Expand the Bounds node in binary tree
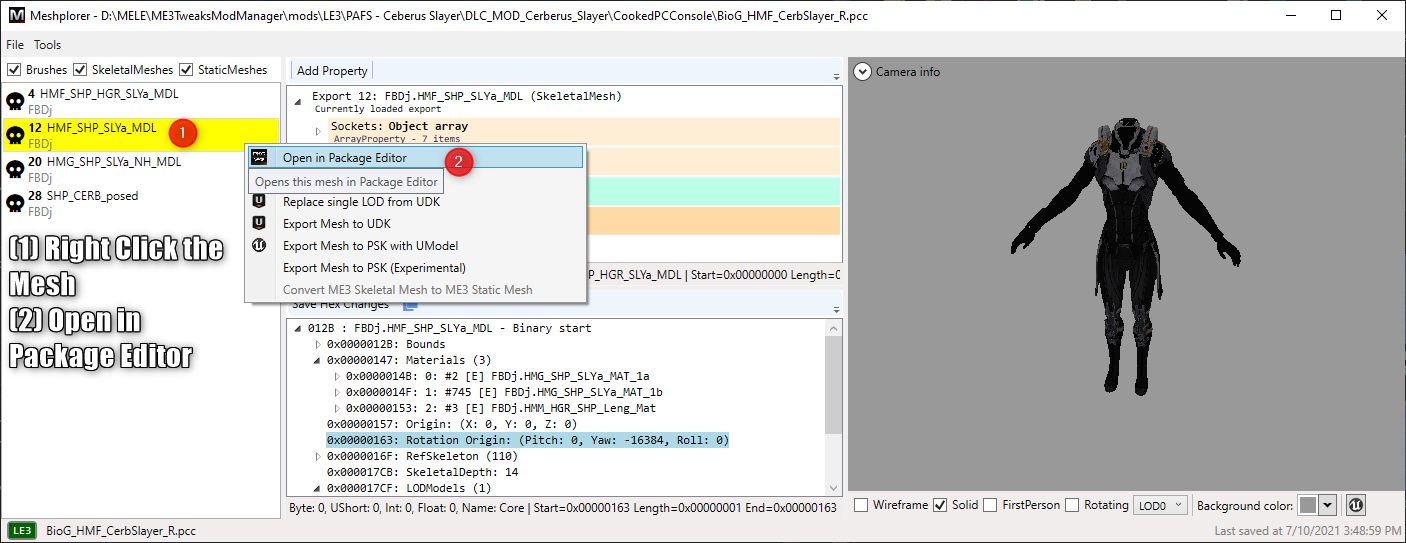The width and height of the screenshot is (1406, 543). click(319, 344)
